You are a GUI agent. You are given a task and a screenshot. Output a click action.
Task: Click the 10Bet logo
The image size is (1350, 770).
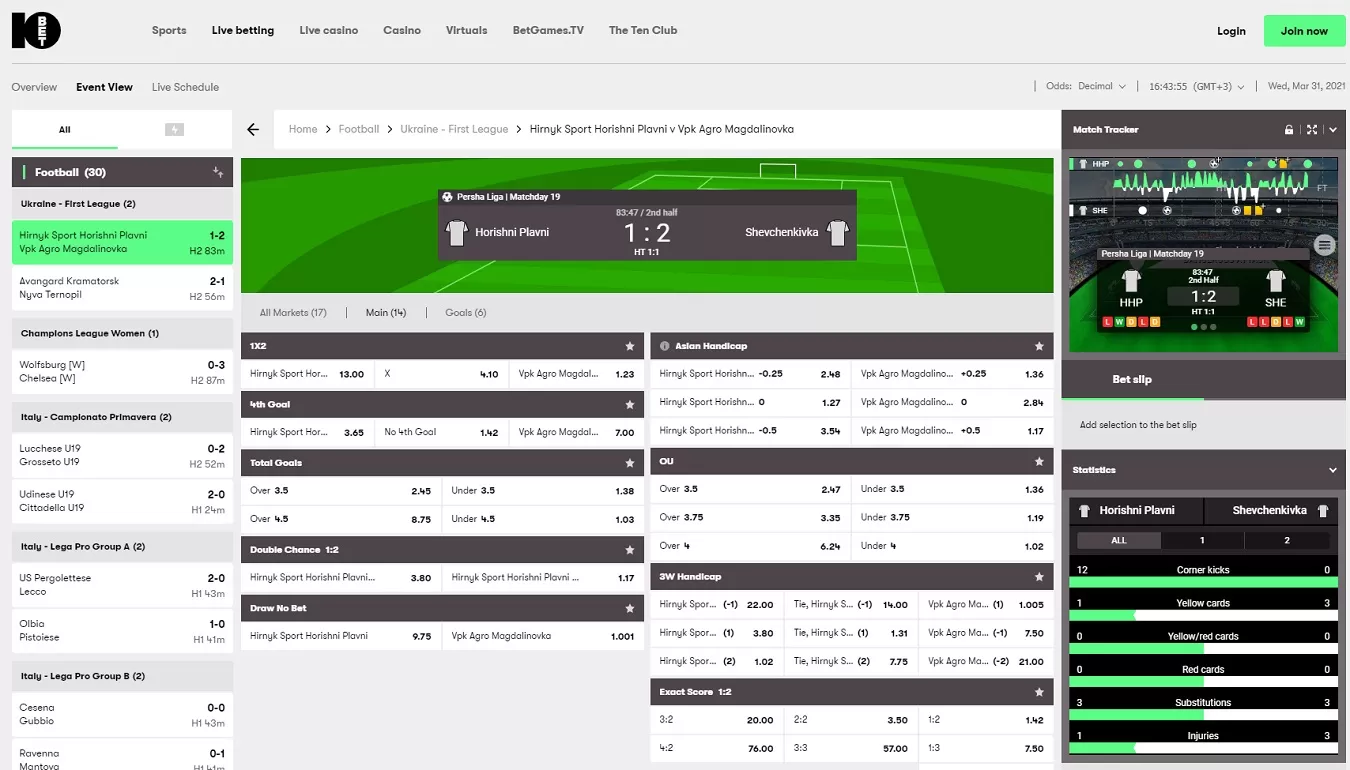pos(36,30)
